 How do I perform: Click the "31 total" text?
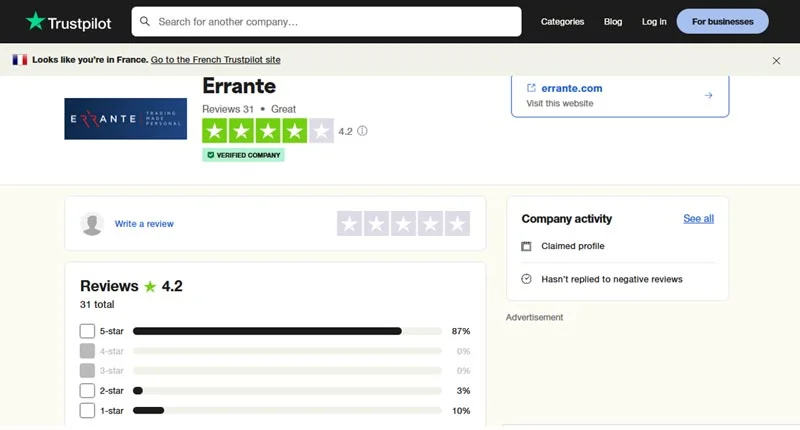97,305
